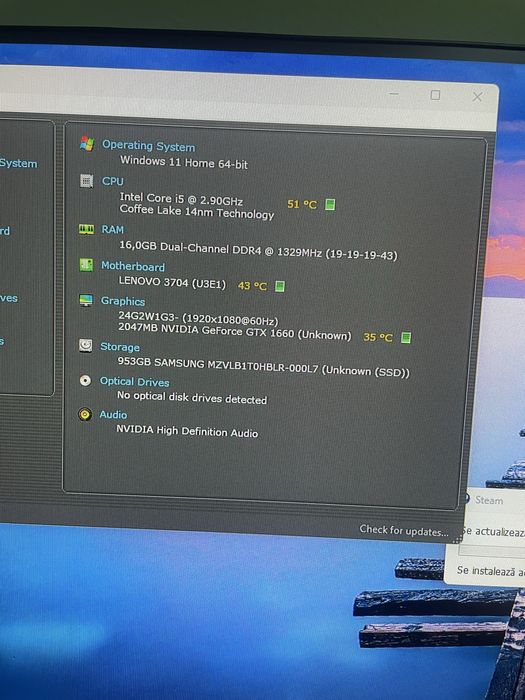Select No optical disk drives detected text
The image size is (525, 700).
pos(192,397)
